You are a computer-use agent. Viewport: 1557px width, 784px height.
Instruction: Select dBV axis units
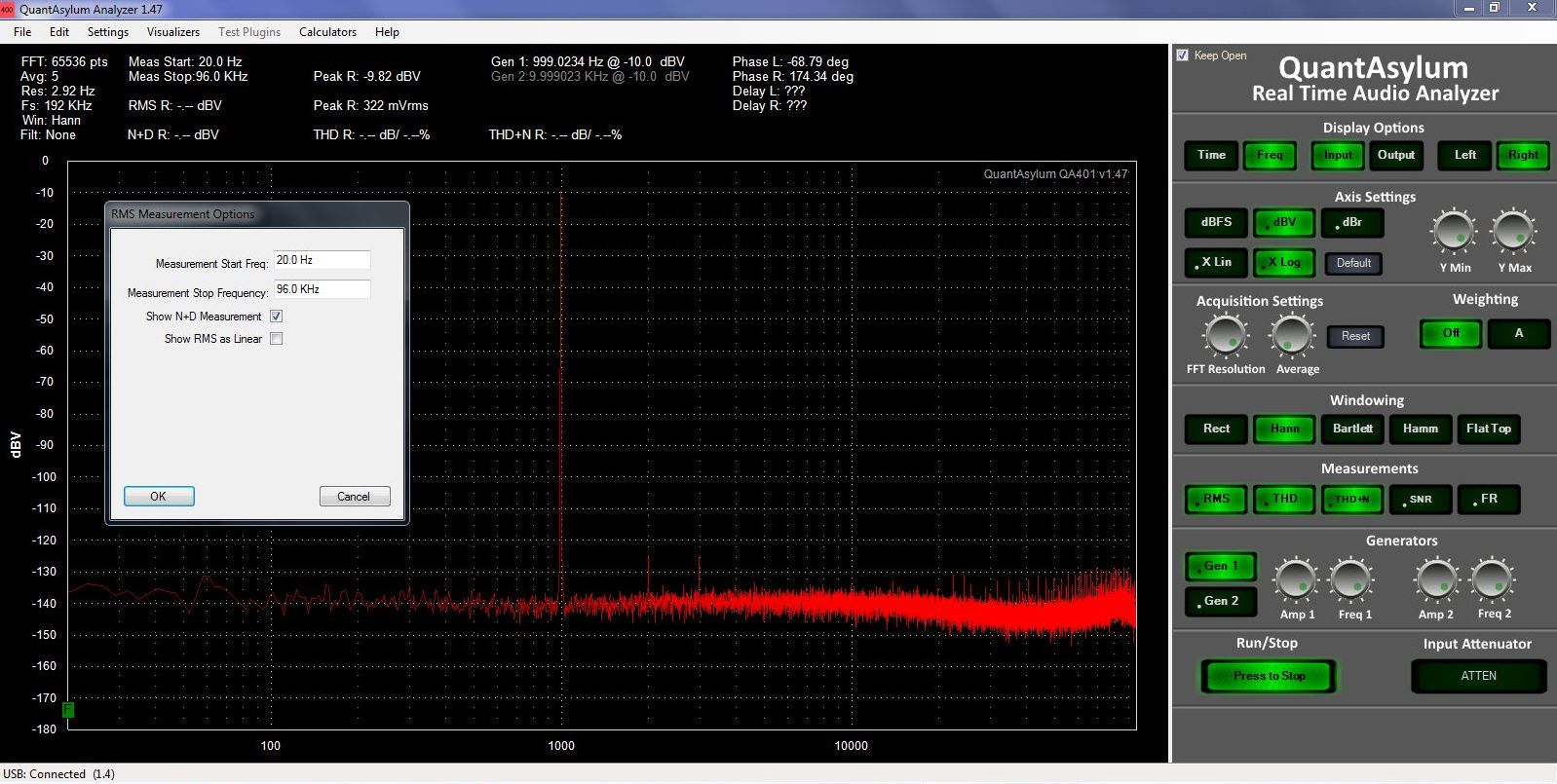click(x=1284, y=223)
